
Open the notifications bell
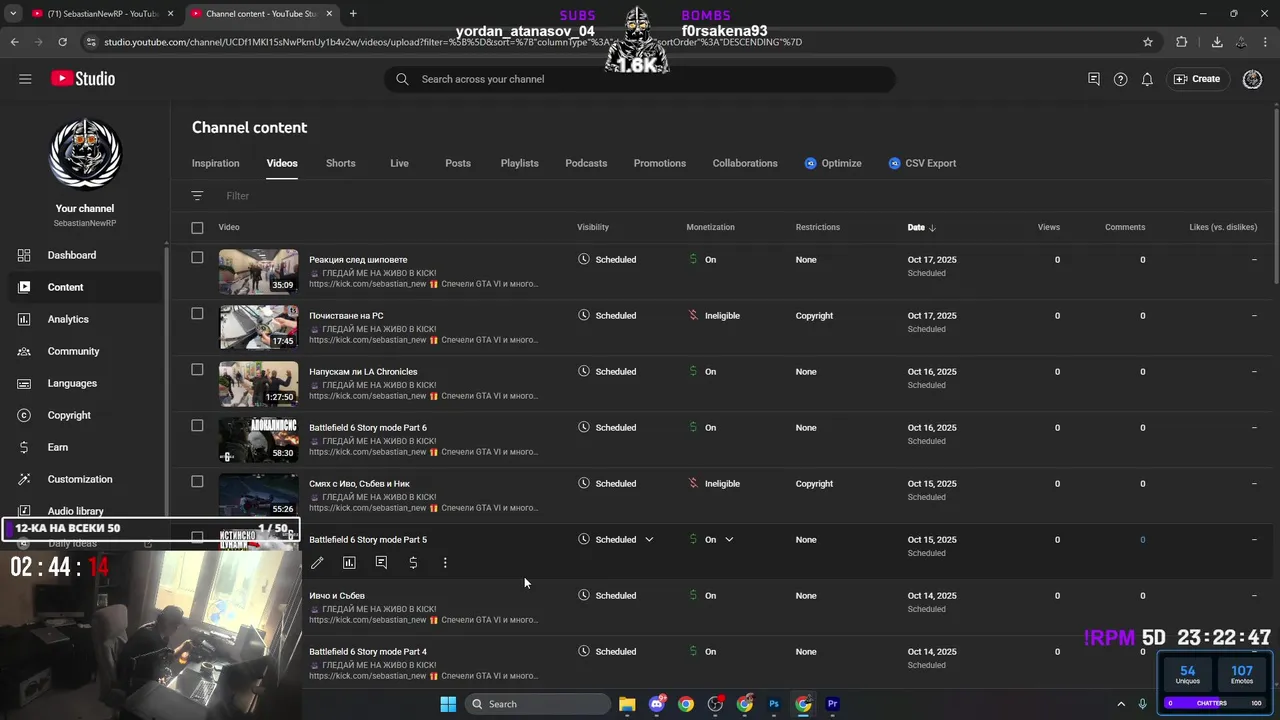click(1147, 79)
